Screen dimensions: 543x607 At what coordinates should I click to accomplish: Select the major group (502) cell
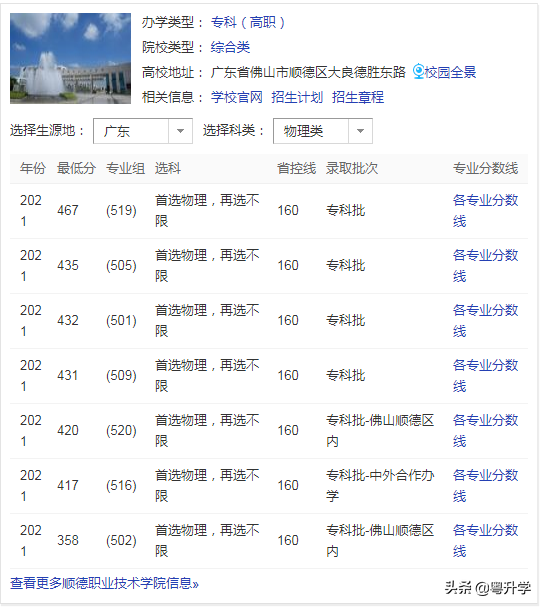point(121,540)
